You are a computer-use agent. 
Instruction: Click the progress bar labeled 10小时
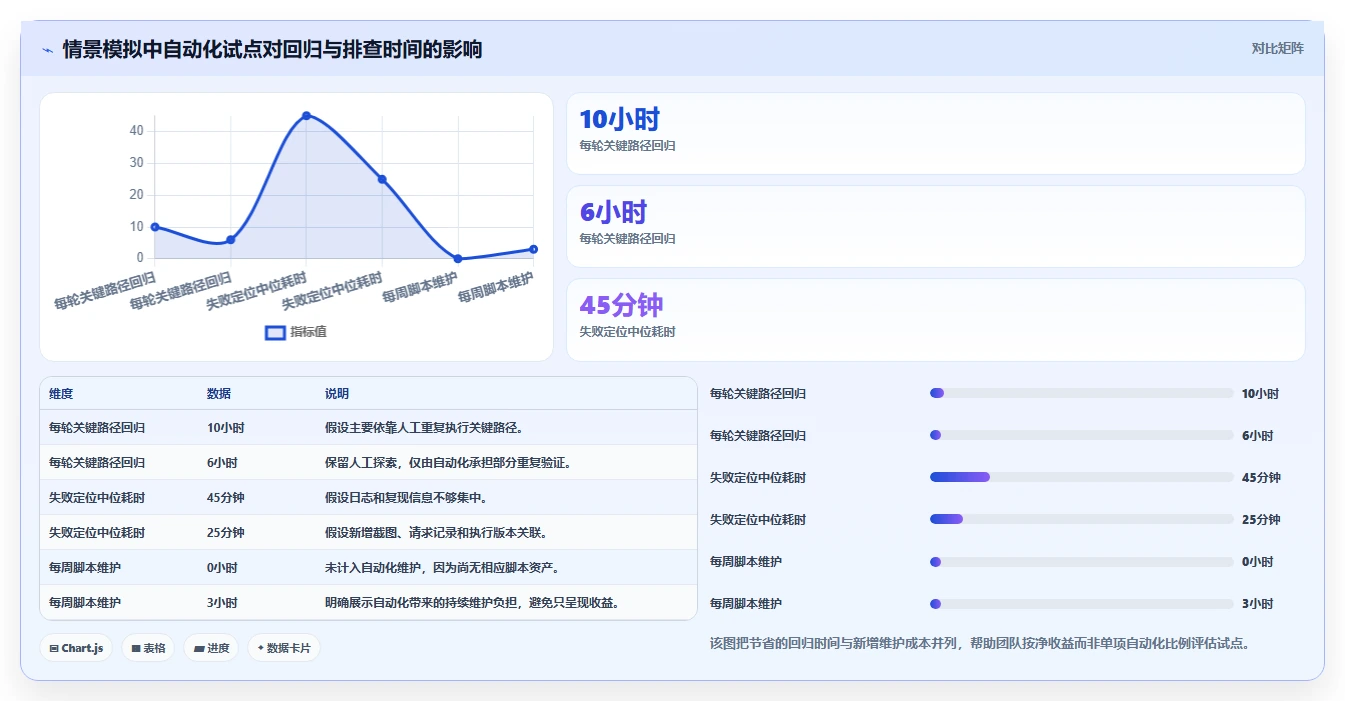pos(1081,394)
